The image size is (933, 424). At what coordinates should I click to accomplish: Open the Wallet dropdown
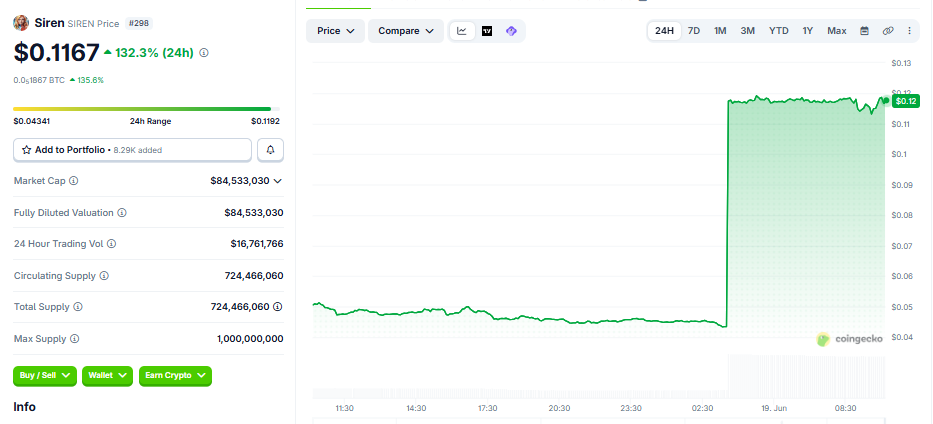[x=108, y=376]
